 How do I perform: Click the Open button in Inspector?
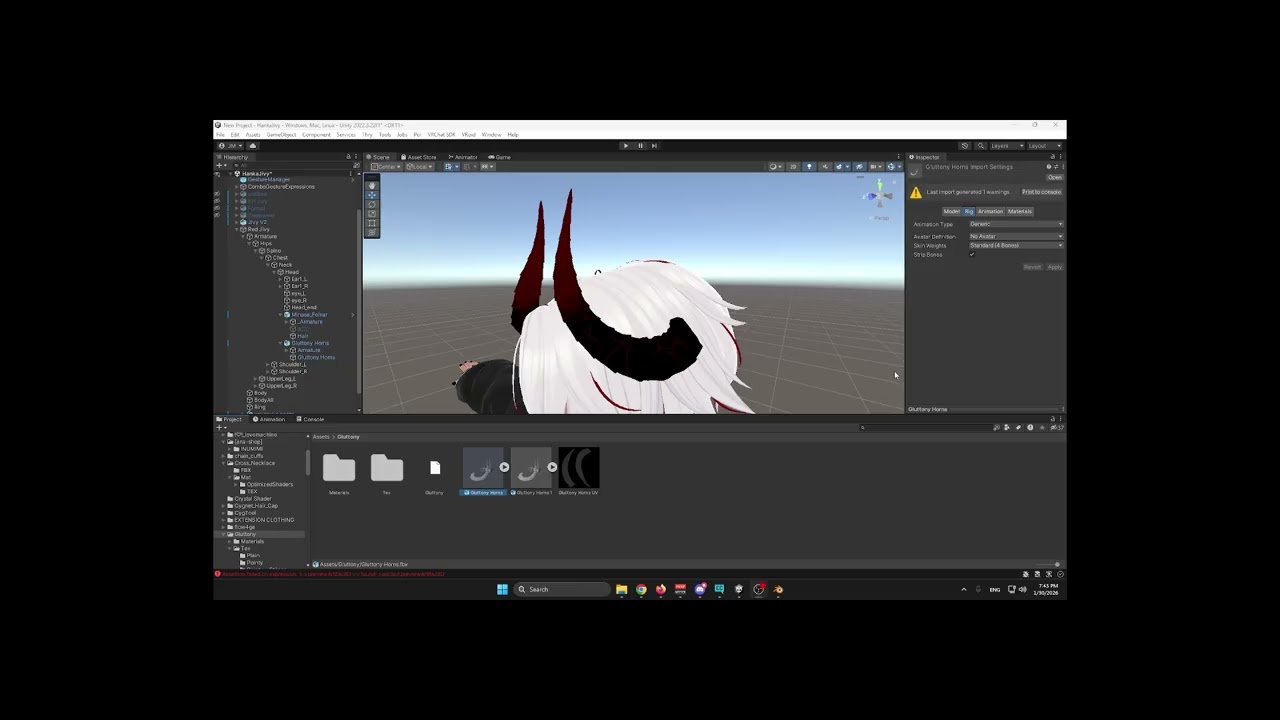point(1054,178)
